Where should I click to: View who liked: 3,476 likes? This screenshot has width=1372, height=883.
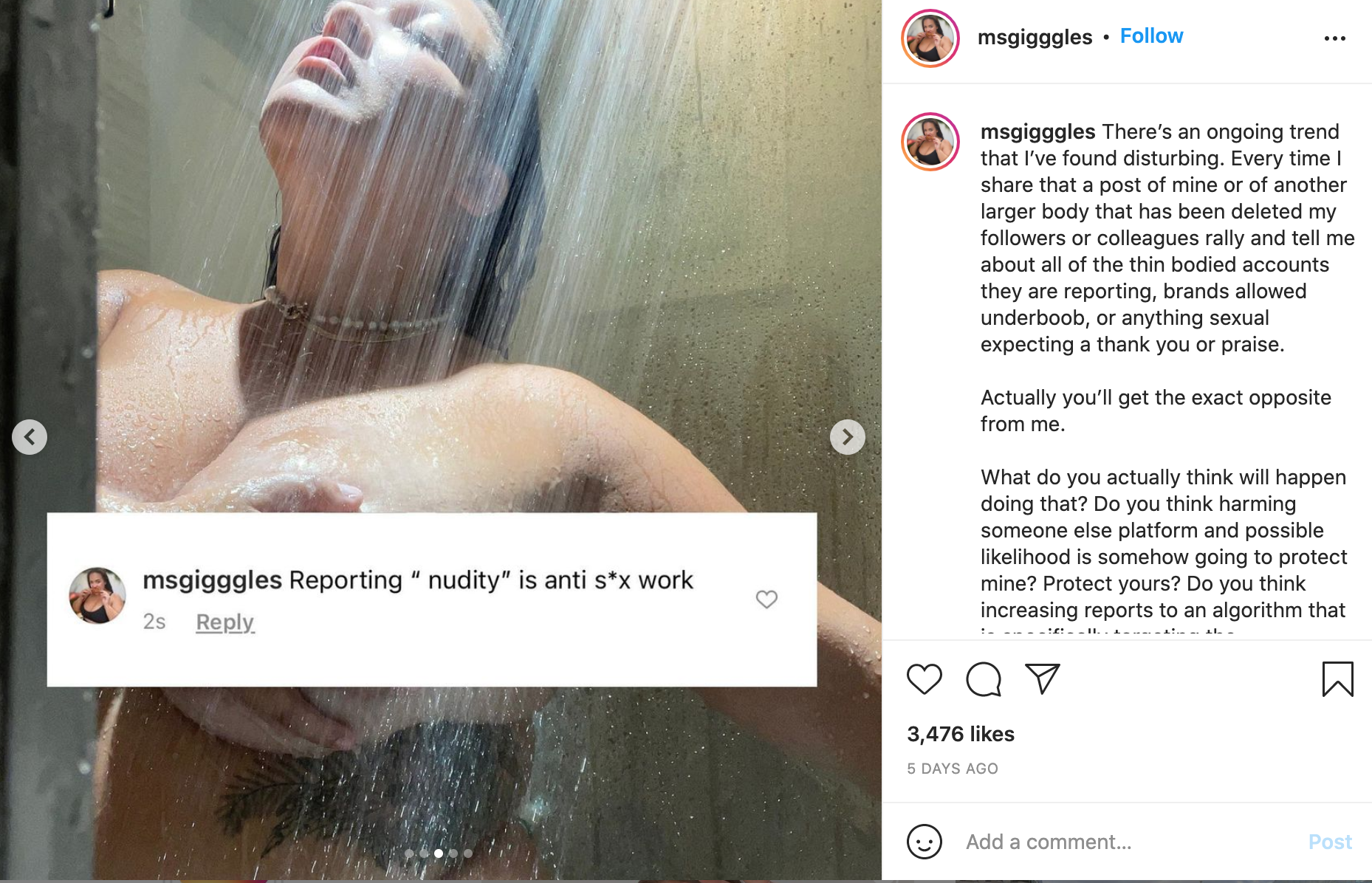(960, 734)
